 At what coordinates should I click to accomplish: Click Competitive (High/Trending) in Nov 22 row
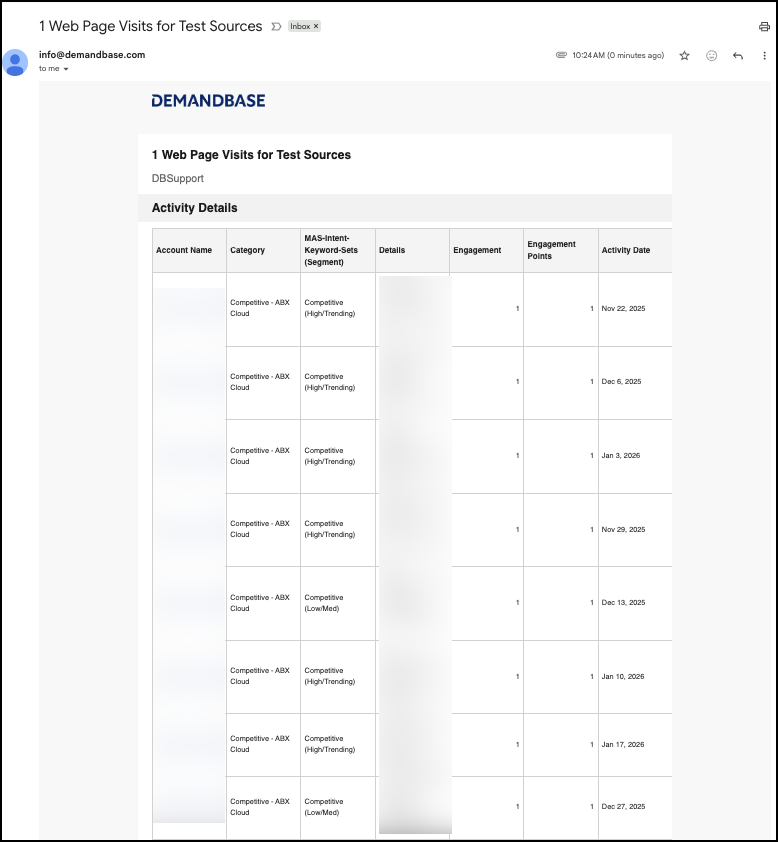pyautogui.click(x=330, y=308)
